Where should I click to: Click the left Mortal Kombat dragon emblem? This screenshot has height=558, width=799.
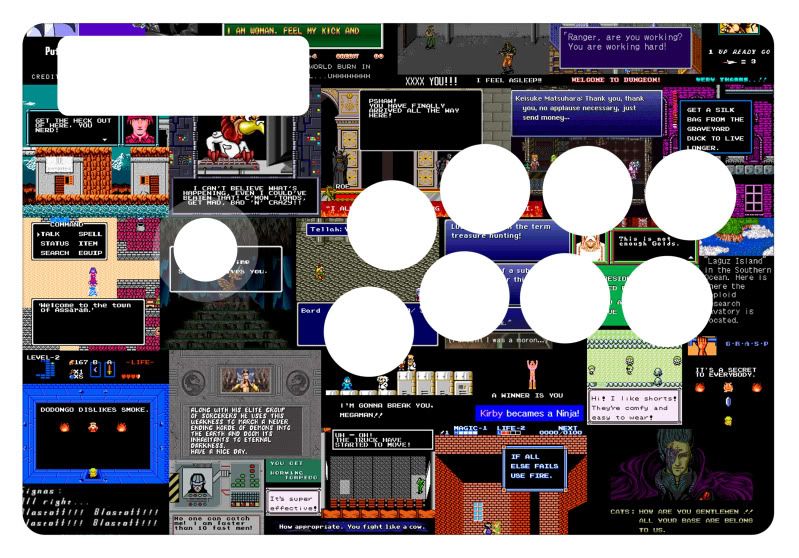coord(194,381)
